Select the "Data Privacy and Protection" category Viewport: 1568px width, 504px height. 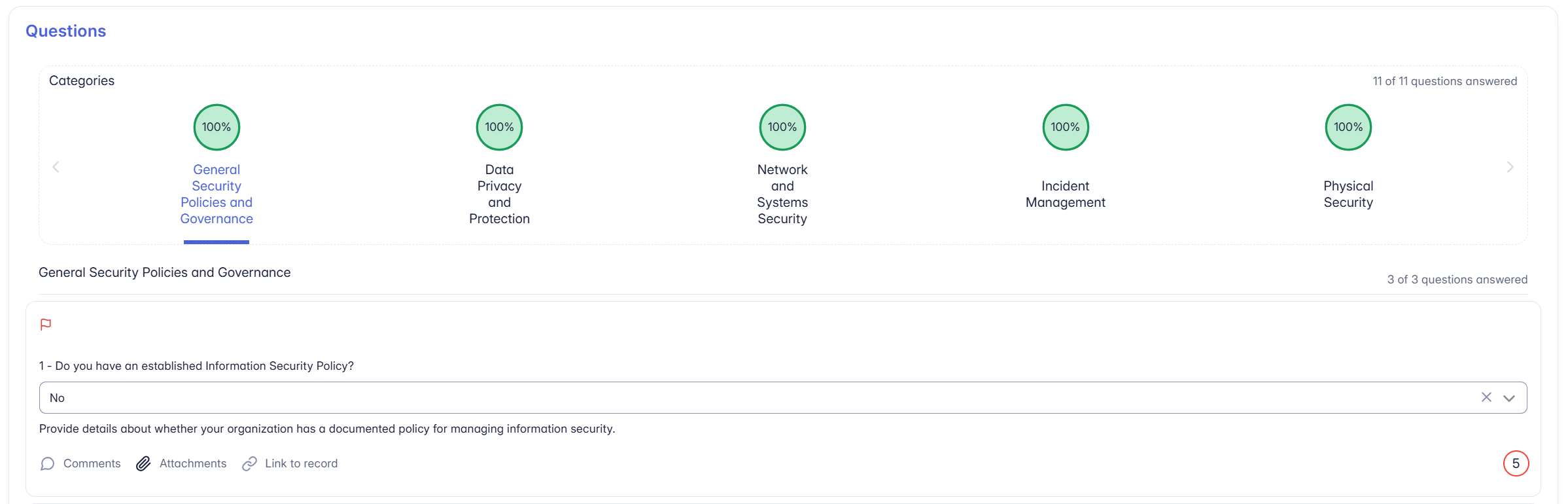pyautogui.click(x=499, y=194)
